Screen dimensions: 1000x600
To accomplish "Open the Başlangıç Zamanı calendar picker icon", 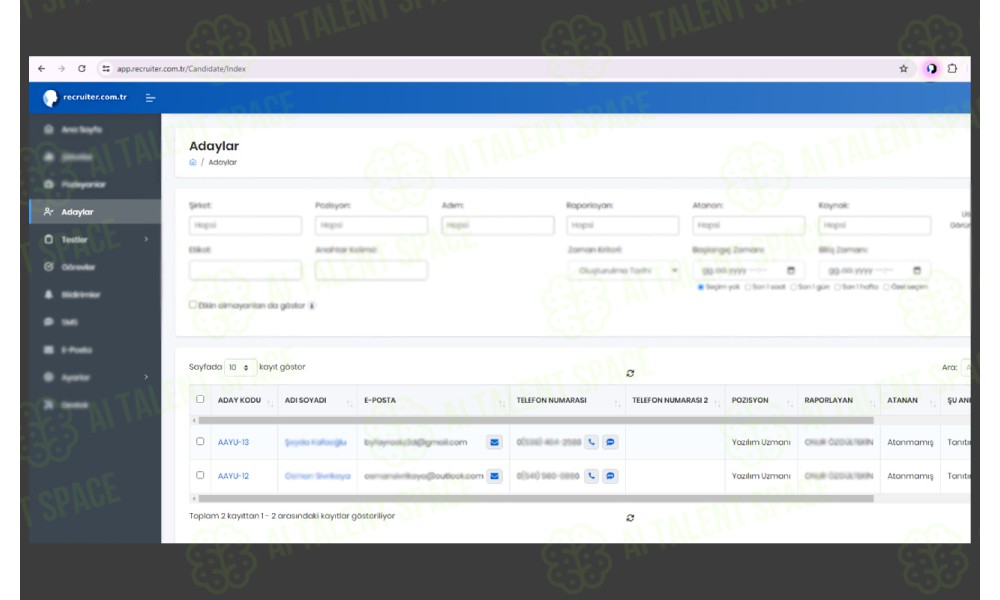I will 791,271.
